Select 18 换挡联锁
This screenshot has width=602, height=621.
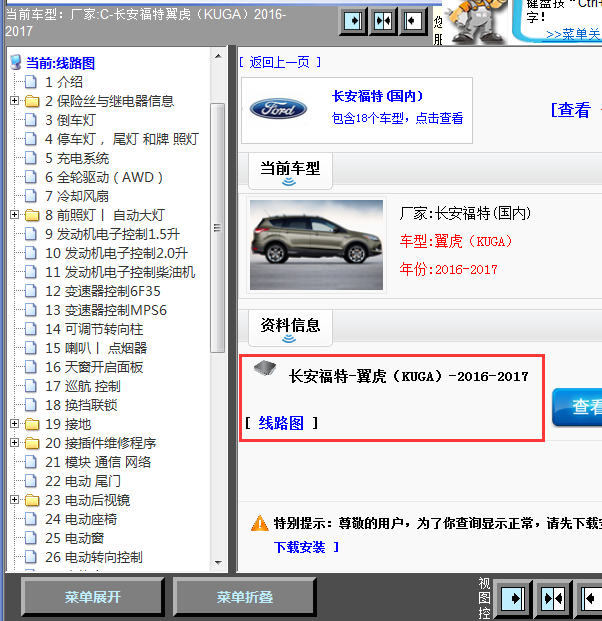(x=81, y=405)
